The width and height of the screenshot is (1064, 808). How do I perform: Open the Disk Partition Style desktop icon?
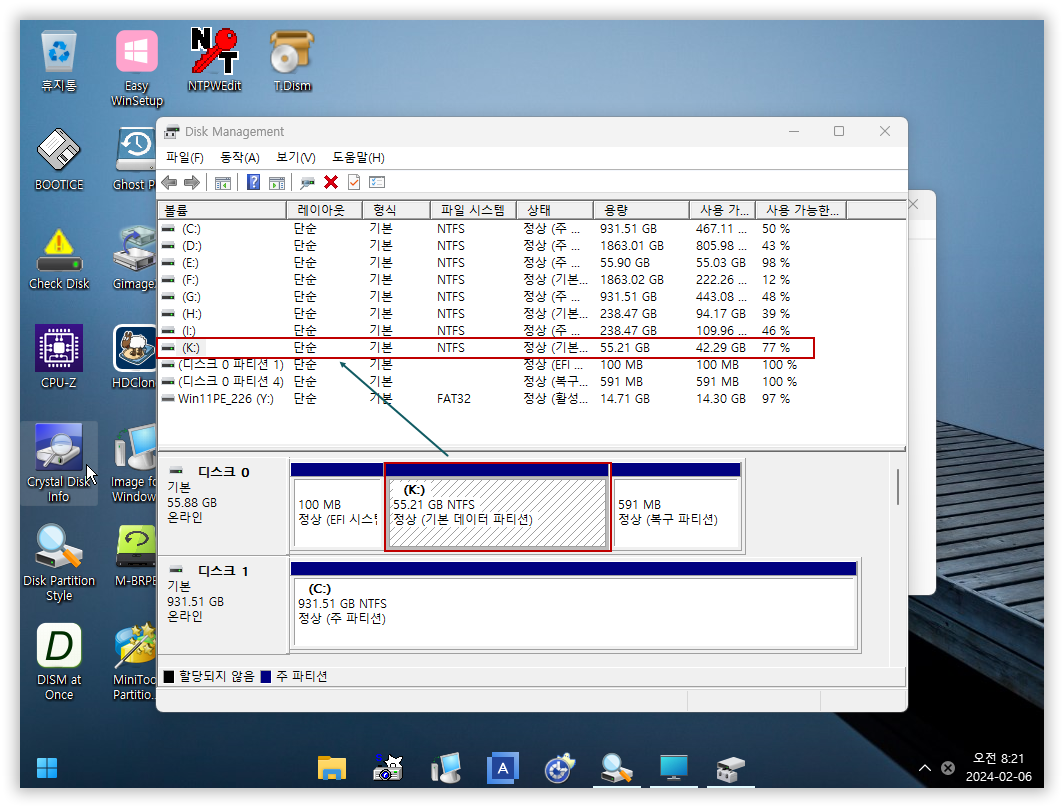point(59,562)
